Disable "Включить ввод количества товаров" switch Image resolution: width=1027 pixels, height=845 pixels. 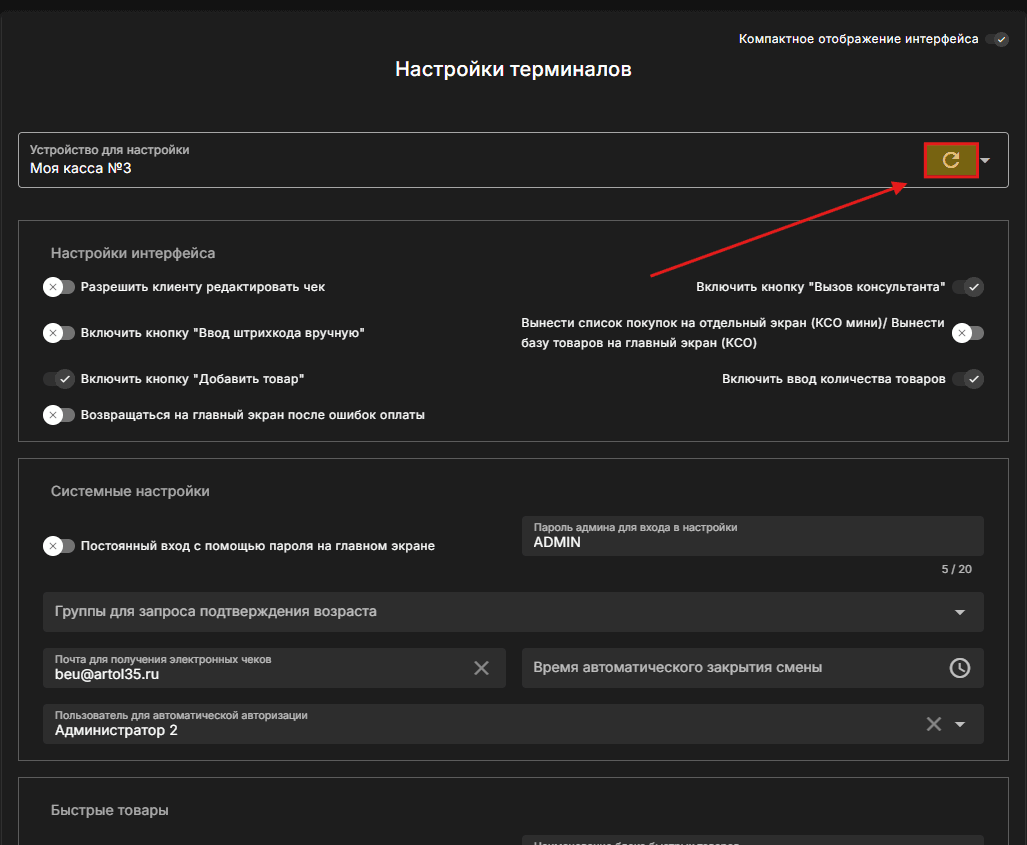[968, 379]
